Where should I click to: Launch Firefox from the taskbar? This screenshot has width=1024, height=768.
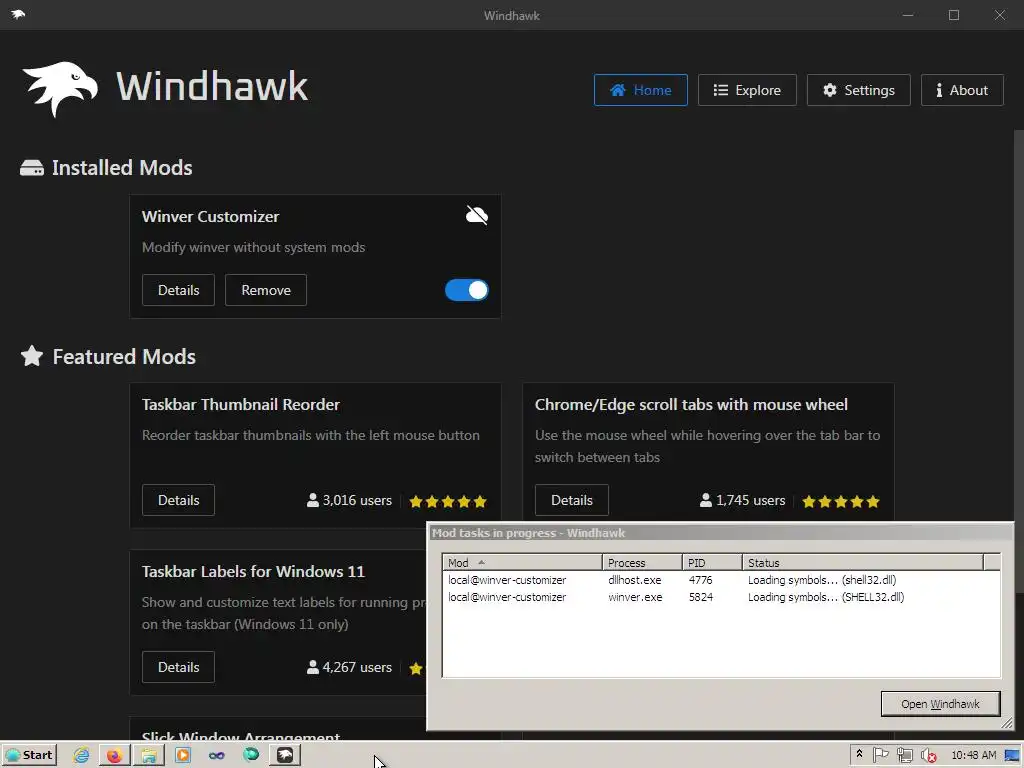(115, 755)
